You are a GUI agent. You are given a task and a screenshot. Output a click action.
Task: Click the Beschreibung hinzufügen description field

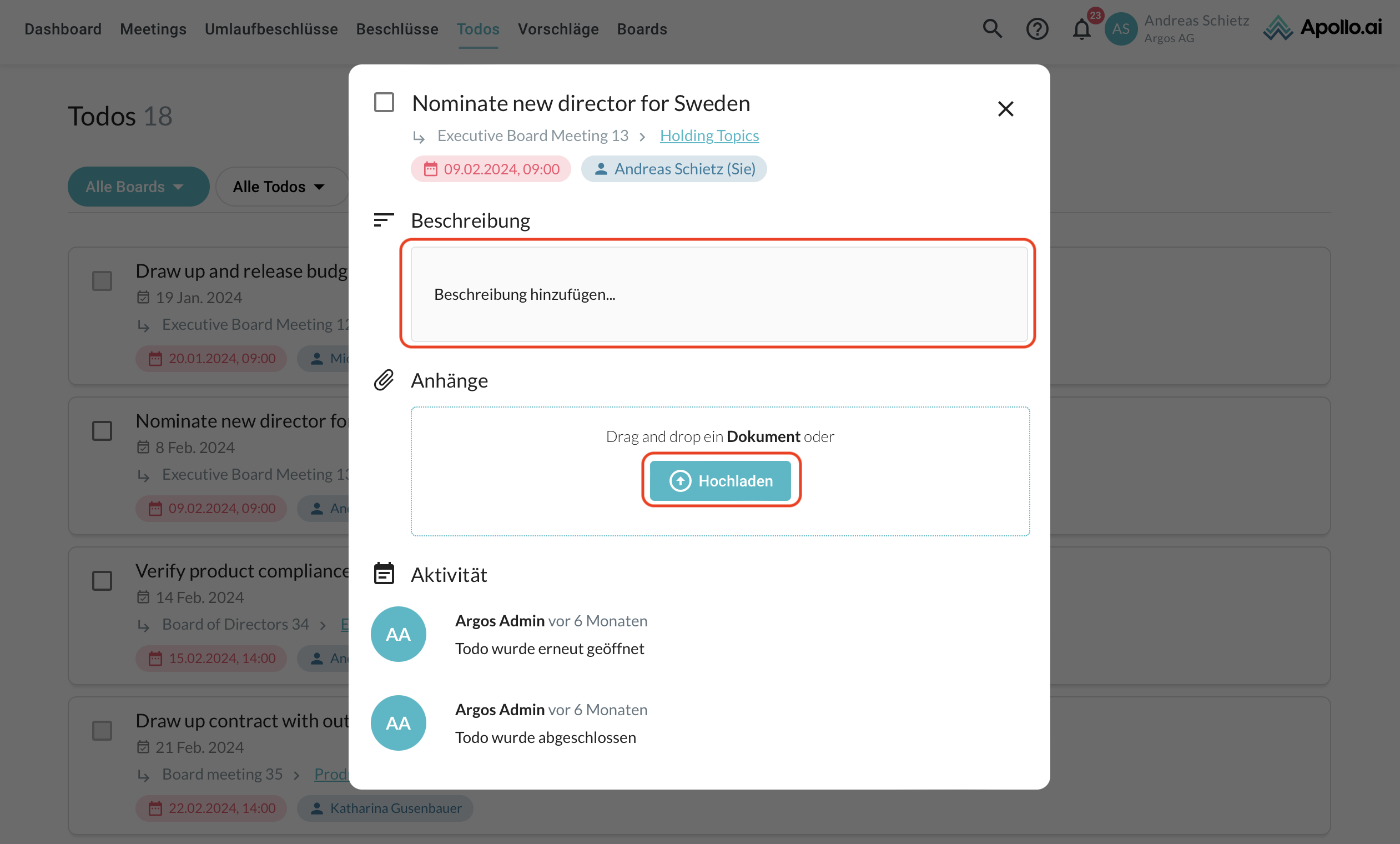tap(718, 294)
